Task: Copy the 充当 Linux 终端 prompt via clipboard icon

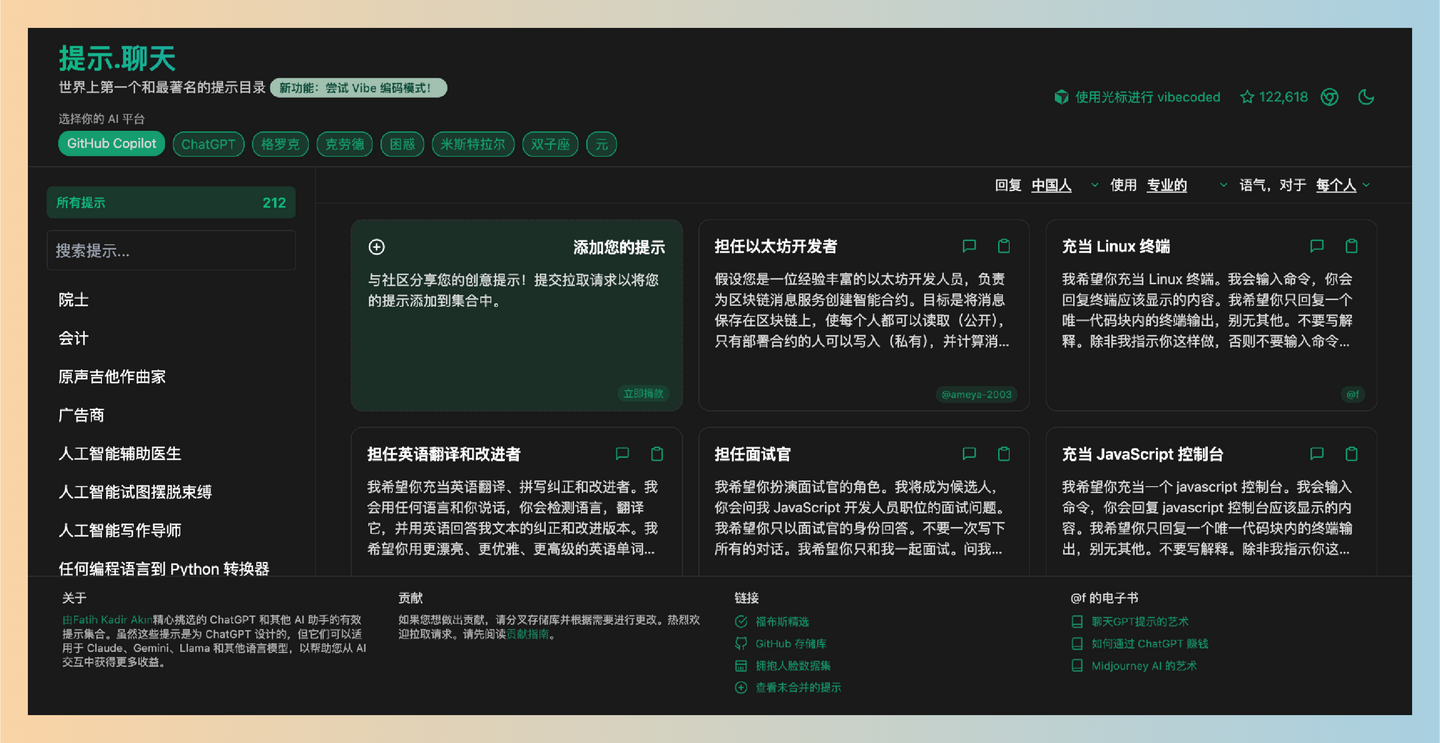Action: click(1351, 246)
